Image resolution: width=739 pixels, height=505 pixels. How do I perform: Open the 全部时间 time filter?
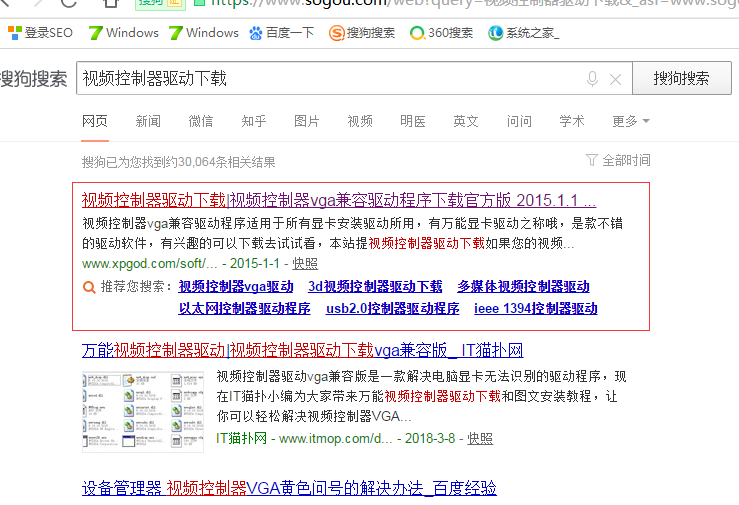pyautogui.click(x=618, y=160)
